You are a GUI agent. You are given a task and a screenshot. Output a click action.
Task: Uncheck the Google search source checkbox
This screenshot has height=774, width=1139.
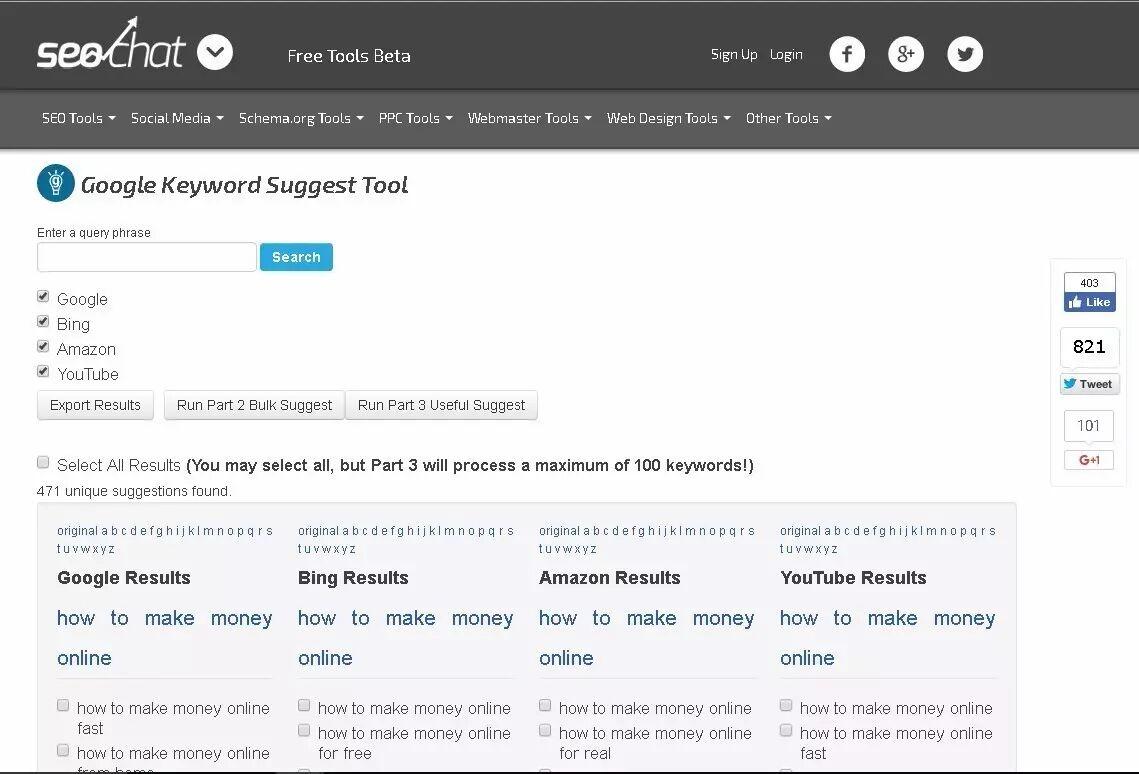click(43, 297)
